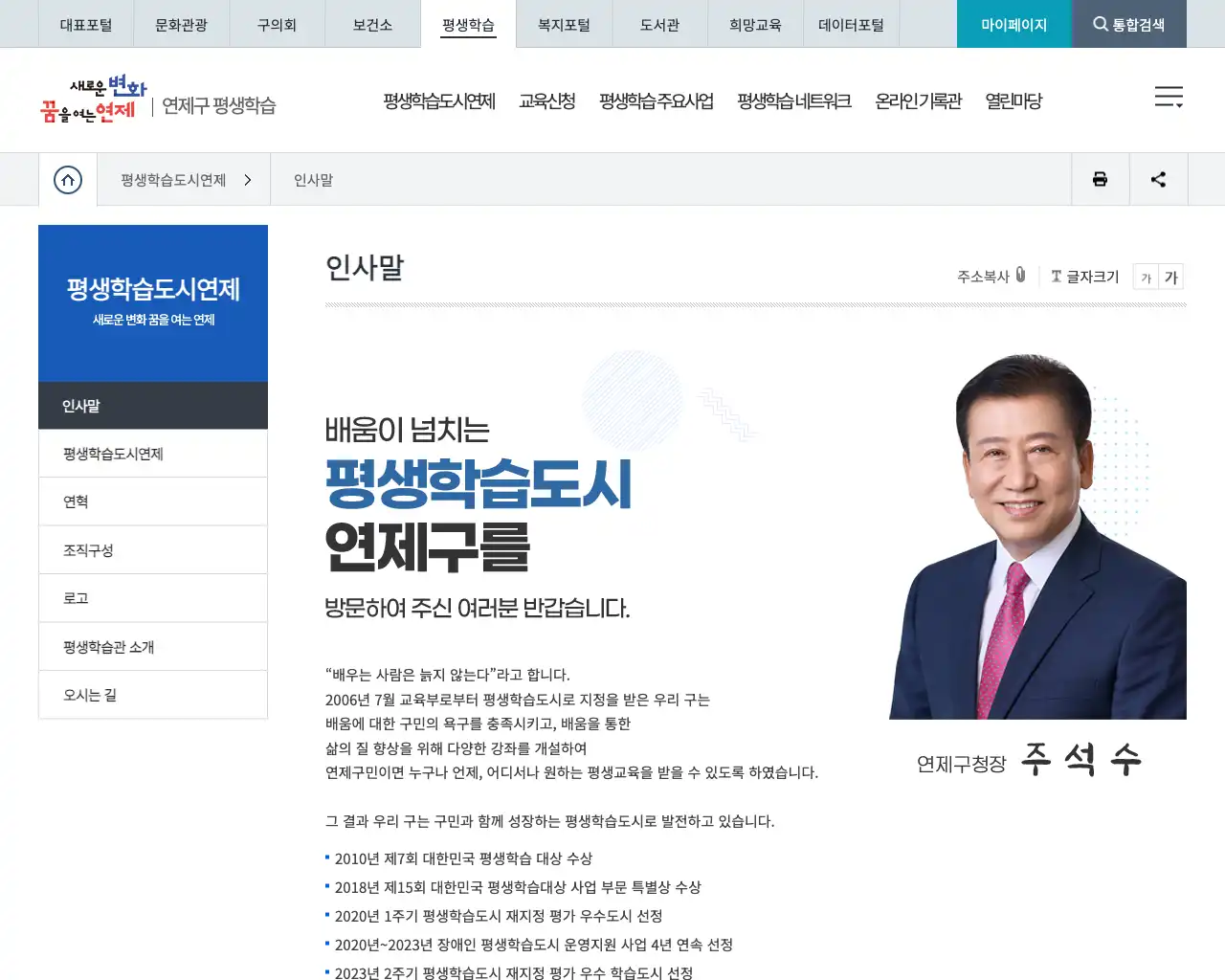Select the 도서관 top tab
Viewport: 1225px width, 980px height.
(660, 24)
